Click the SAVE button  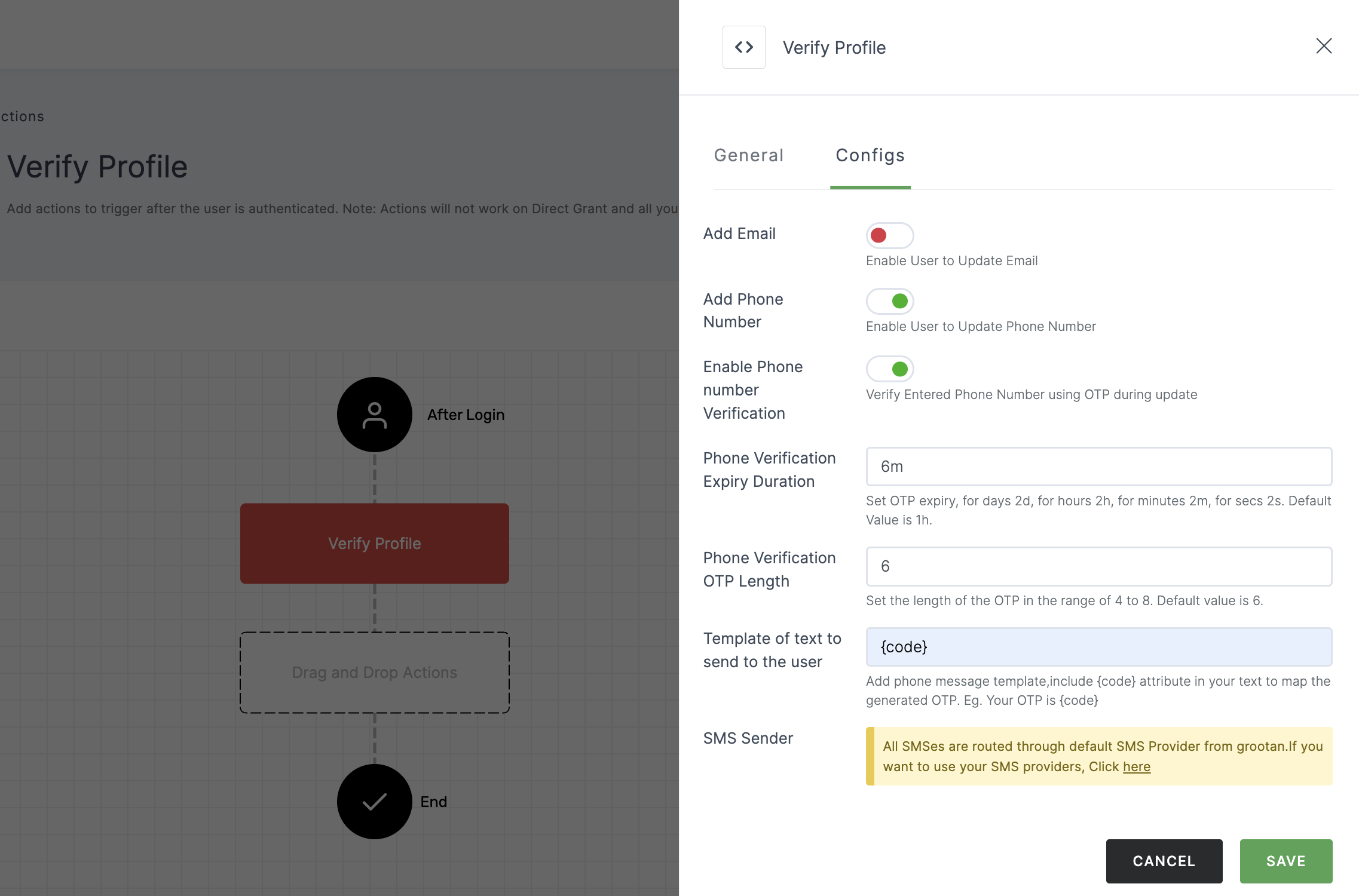pos(1286,859)
